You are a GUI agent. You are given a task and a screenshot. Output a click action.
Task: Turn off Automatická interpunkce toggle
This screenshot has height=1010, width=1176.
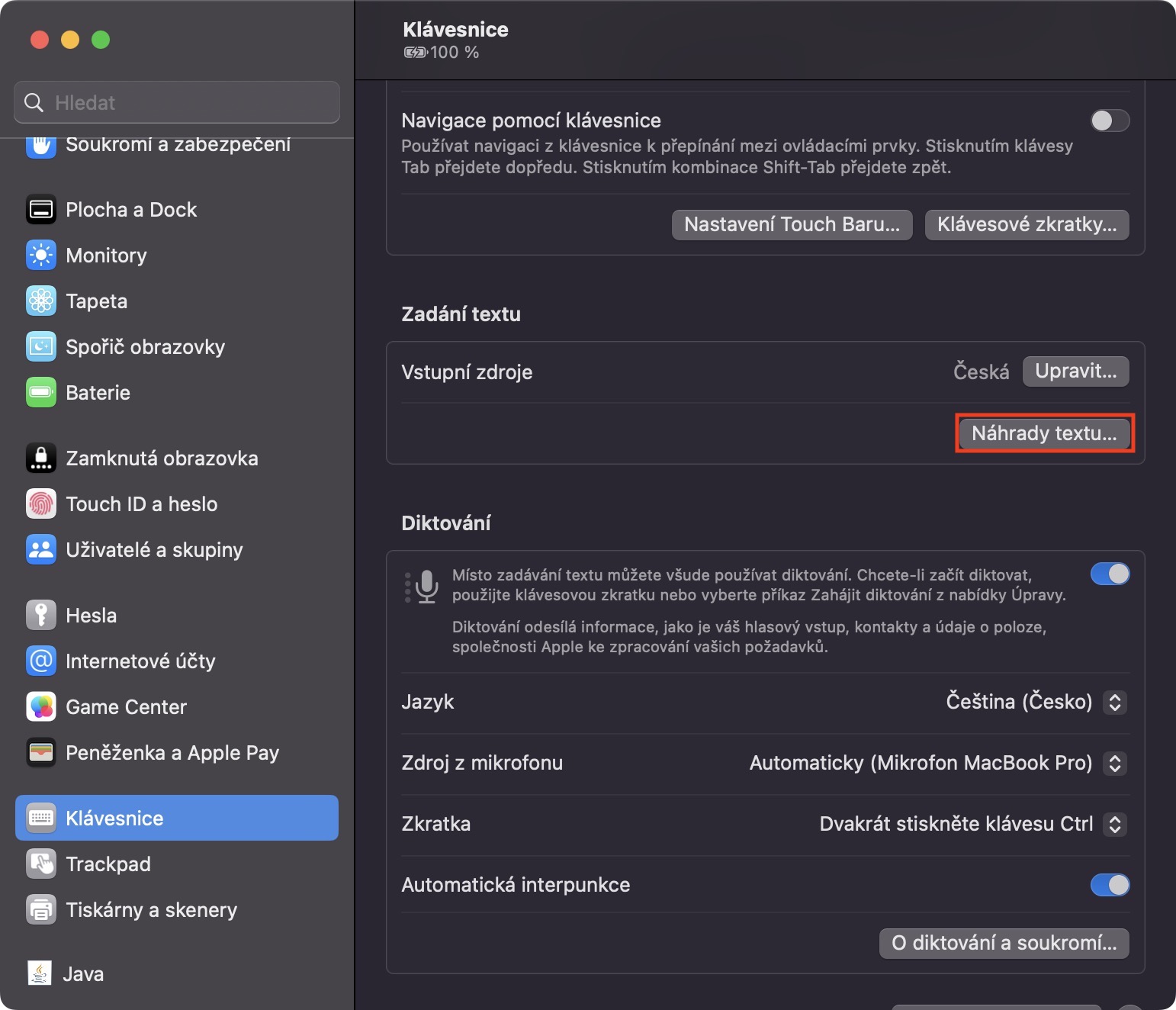1110,885
